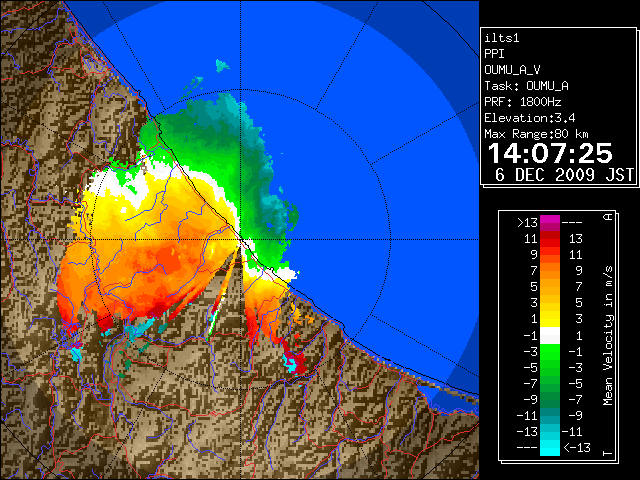The height and width of the screenshot is (480, 640).
Task: Select the 'PPI' scan type text
Action: click(494, 54)
